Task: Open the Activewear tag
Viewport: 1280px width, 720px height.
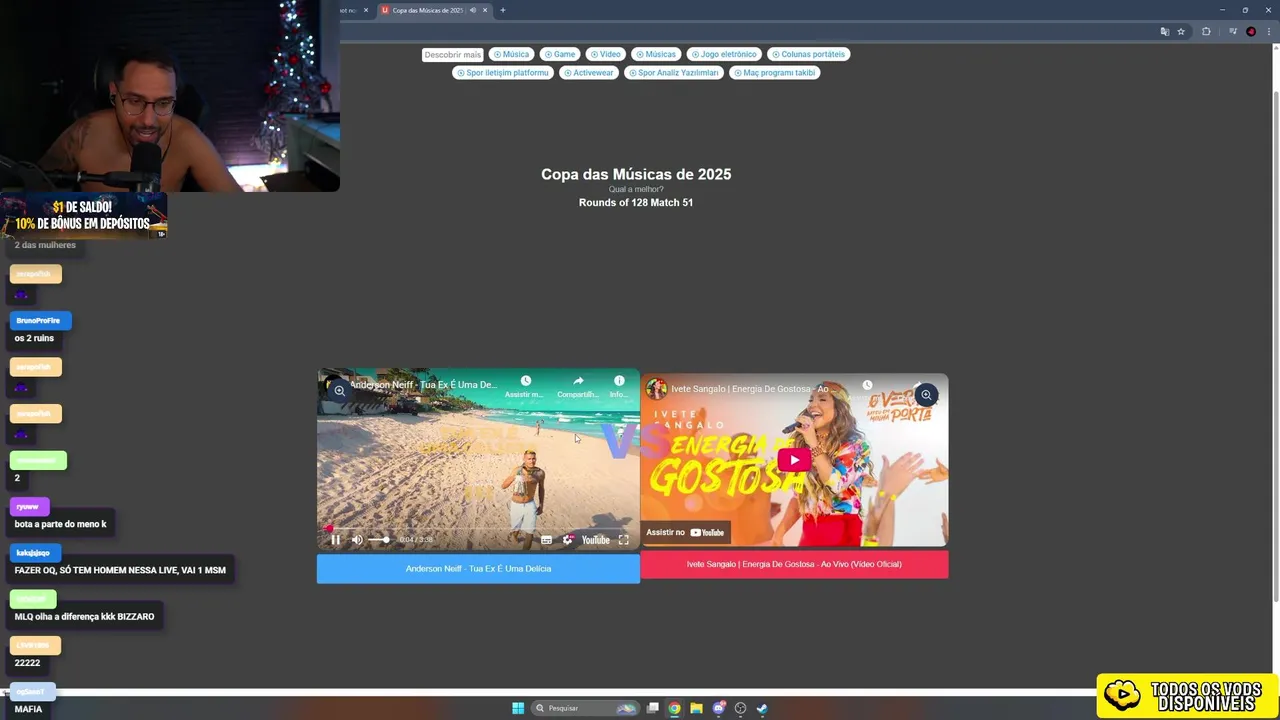Action: click(588, 73)
